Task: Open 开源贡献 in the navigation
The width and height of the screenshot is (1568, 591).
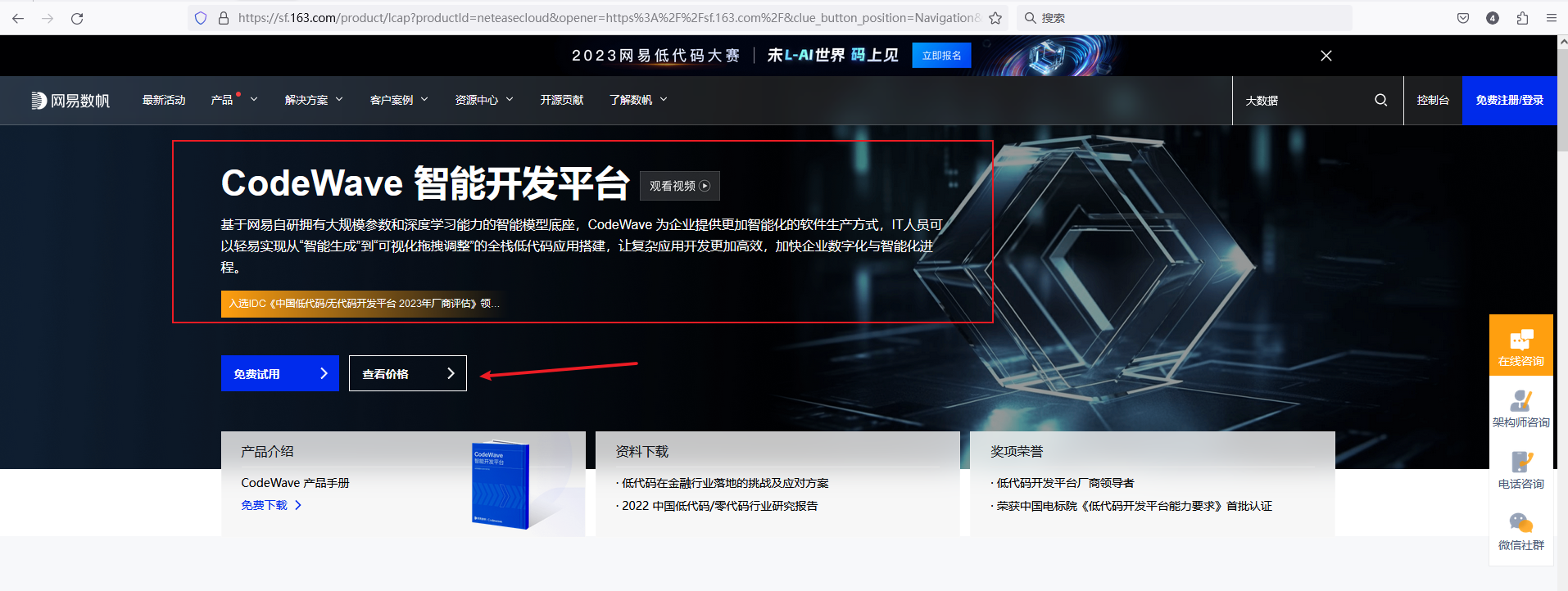Action: click(562, 100)
